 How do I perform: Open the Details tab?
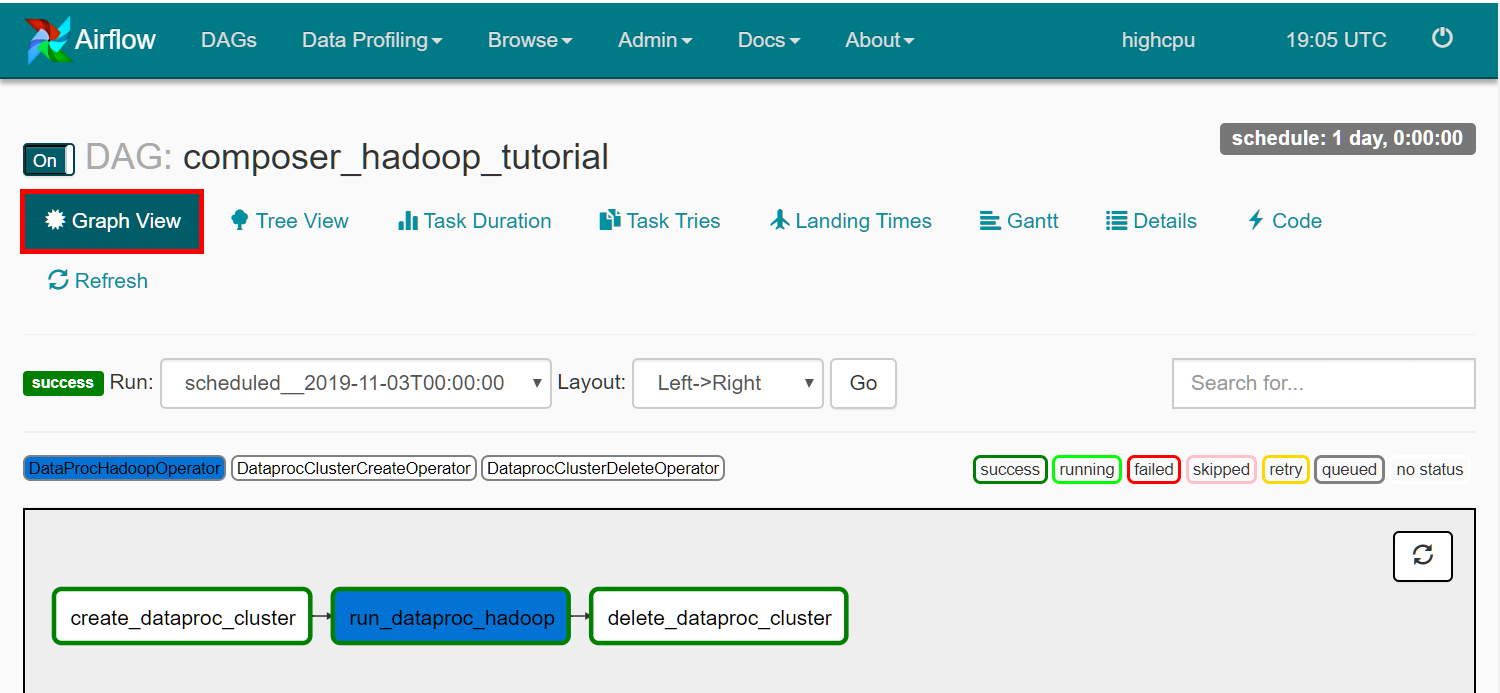pyautogui.click(x=1151, y=221)
